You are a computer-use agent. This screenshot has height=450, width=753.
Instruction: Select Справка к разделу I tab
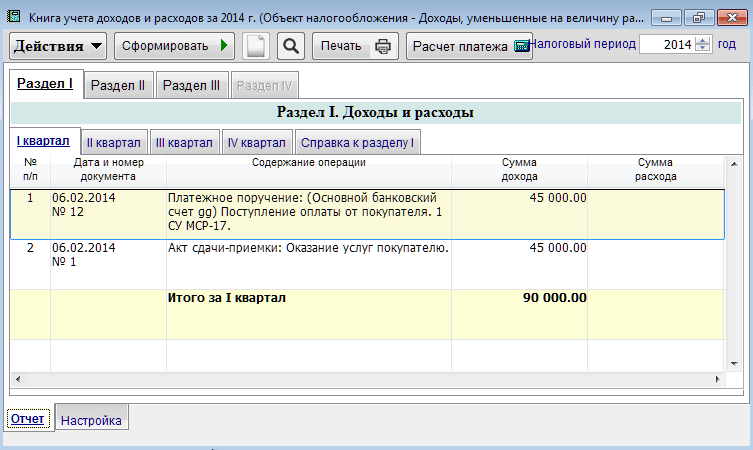pos(357,143)
